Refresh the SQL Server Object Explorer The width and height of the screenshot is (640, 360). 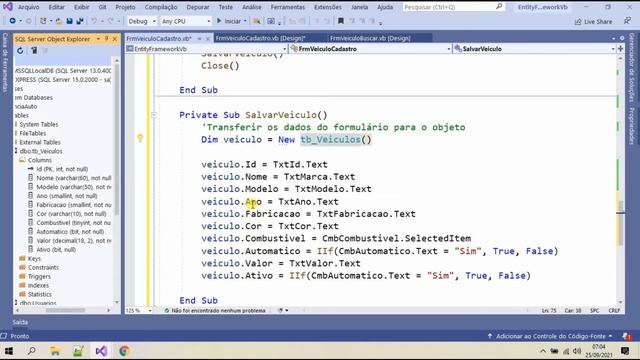click(20, 51)
